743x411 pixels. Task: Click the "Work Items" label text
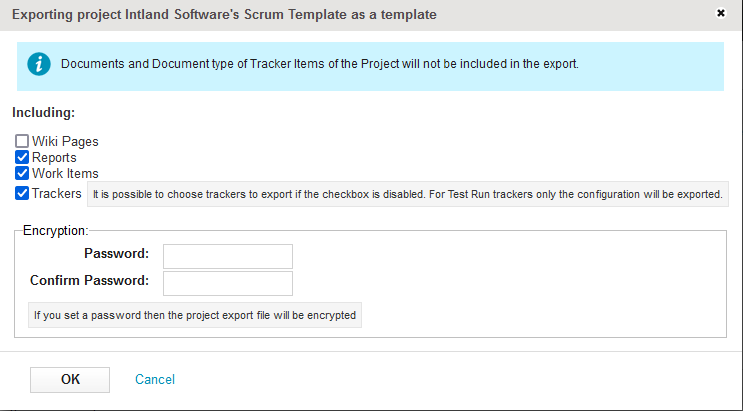65,173
